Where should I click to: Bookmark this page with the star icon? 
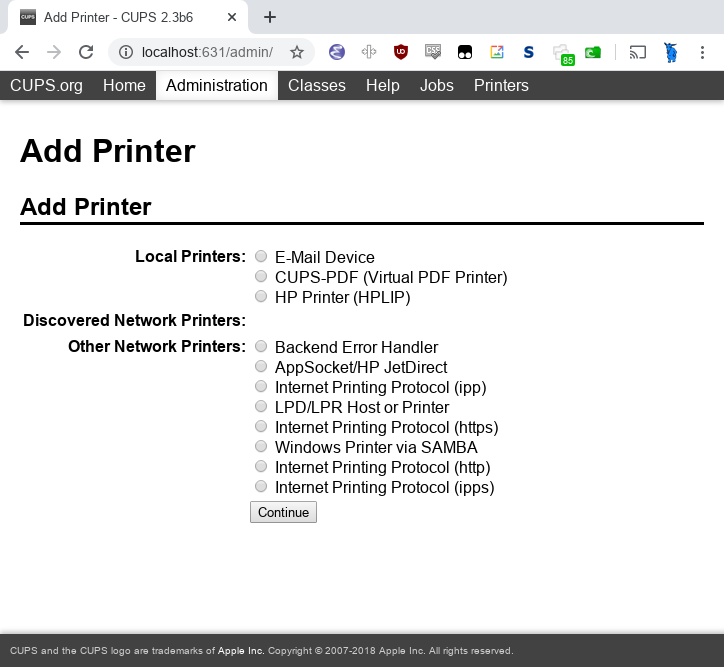click(x=297, y=52)
